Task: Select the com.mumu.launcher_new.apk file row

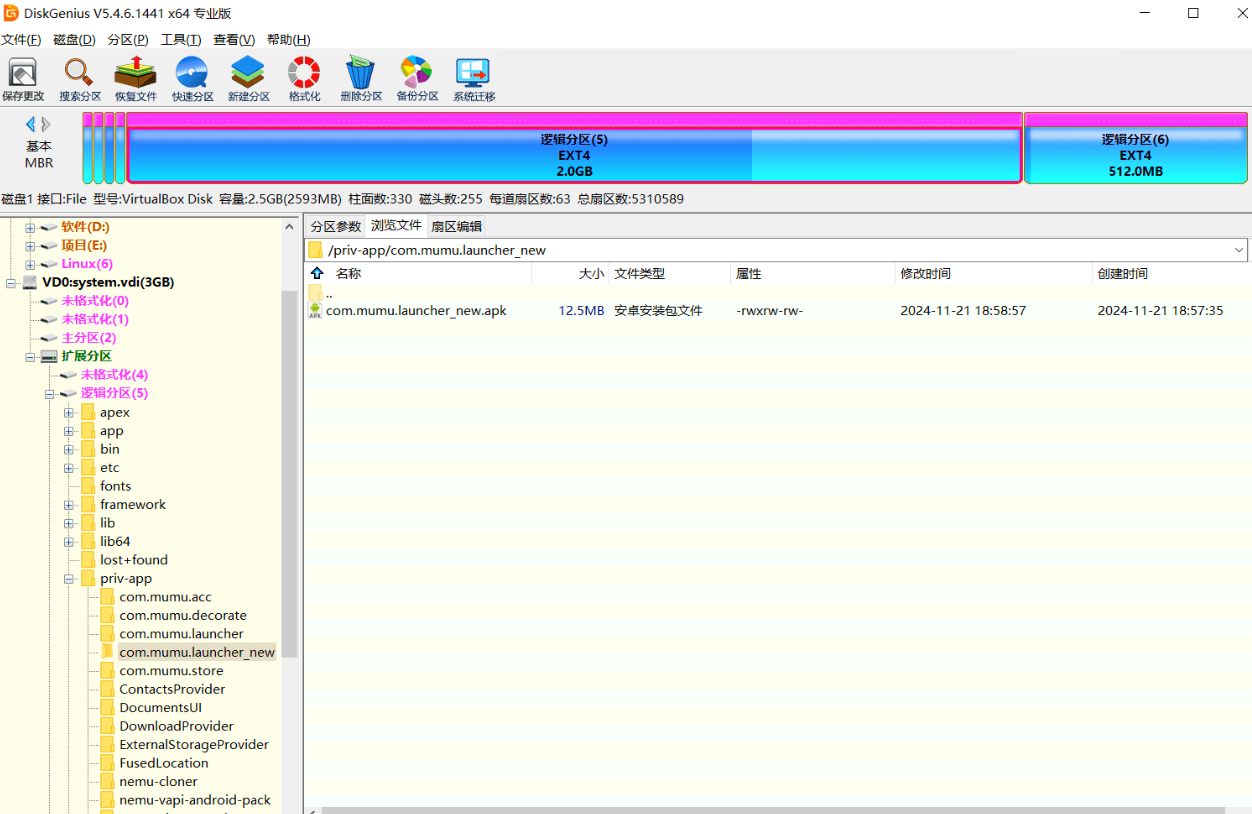Action: point(777,311)
